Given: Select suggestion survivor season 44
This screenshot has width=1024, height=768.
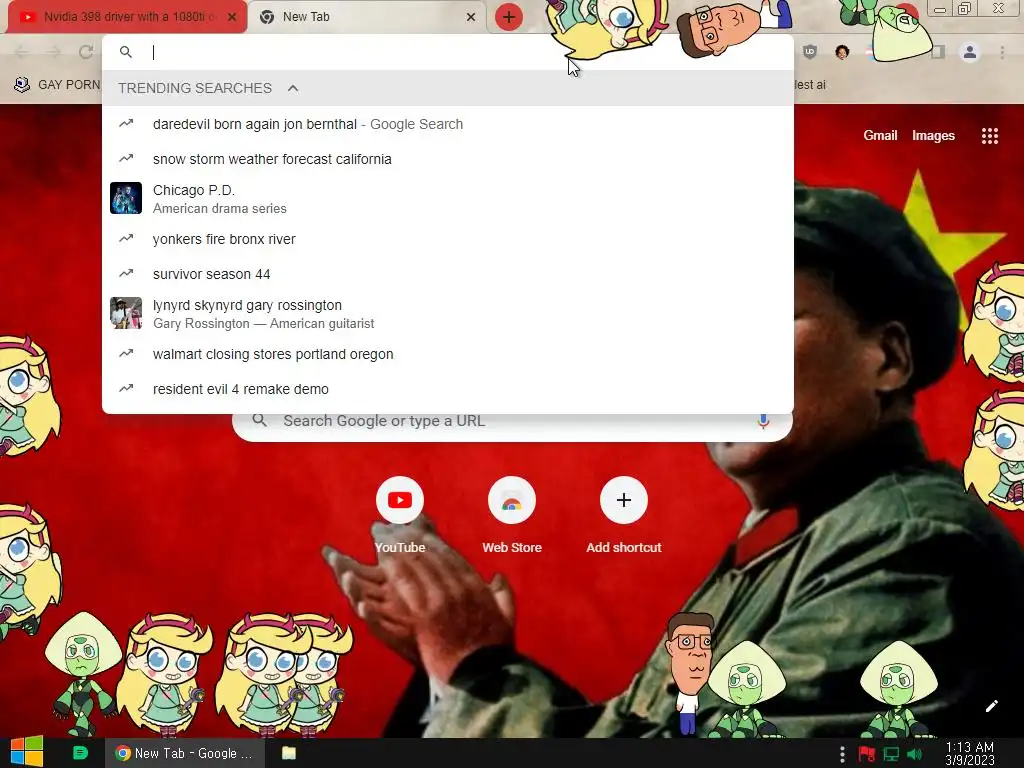Looking at the screenshot, I should pos(448,274).
